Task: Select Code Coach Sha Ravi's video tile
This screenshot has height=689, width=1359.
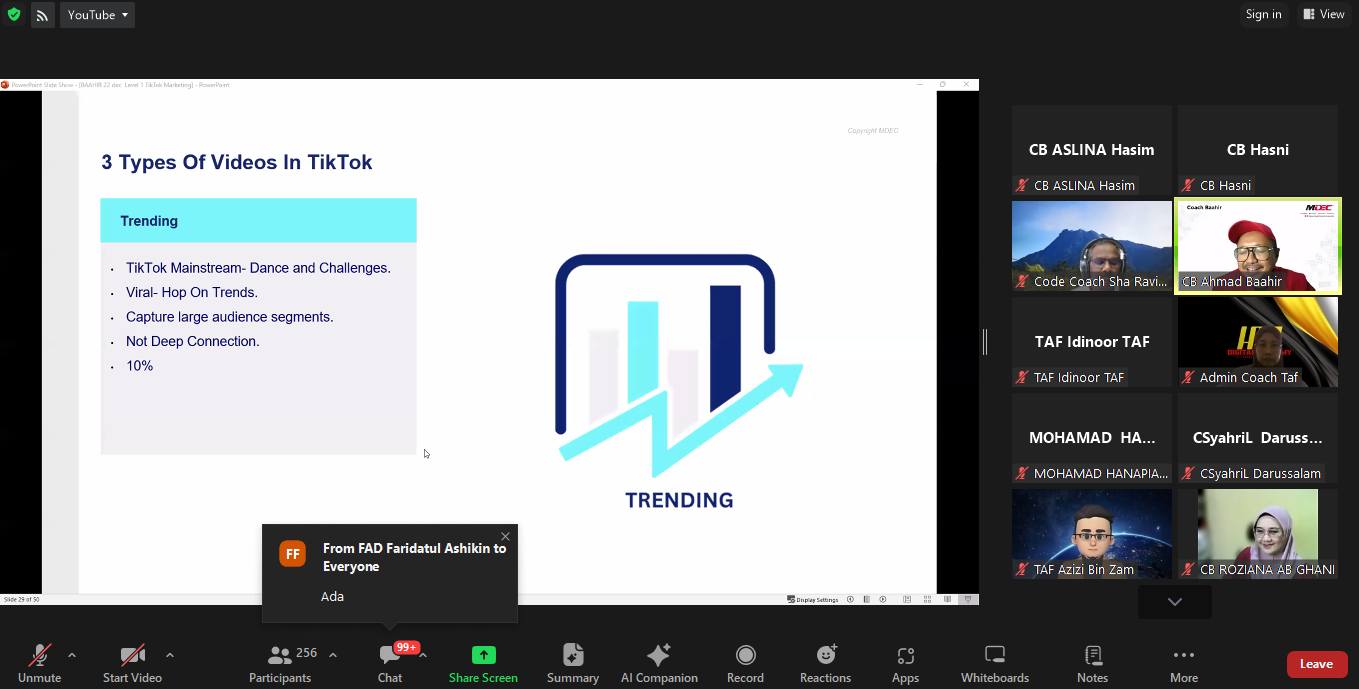Action: tap(1092, 246)
